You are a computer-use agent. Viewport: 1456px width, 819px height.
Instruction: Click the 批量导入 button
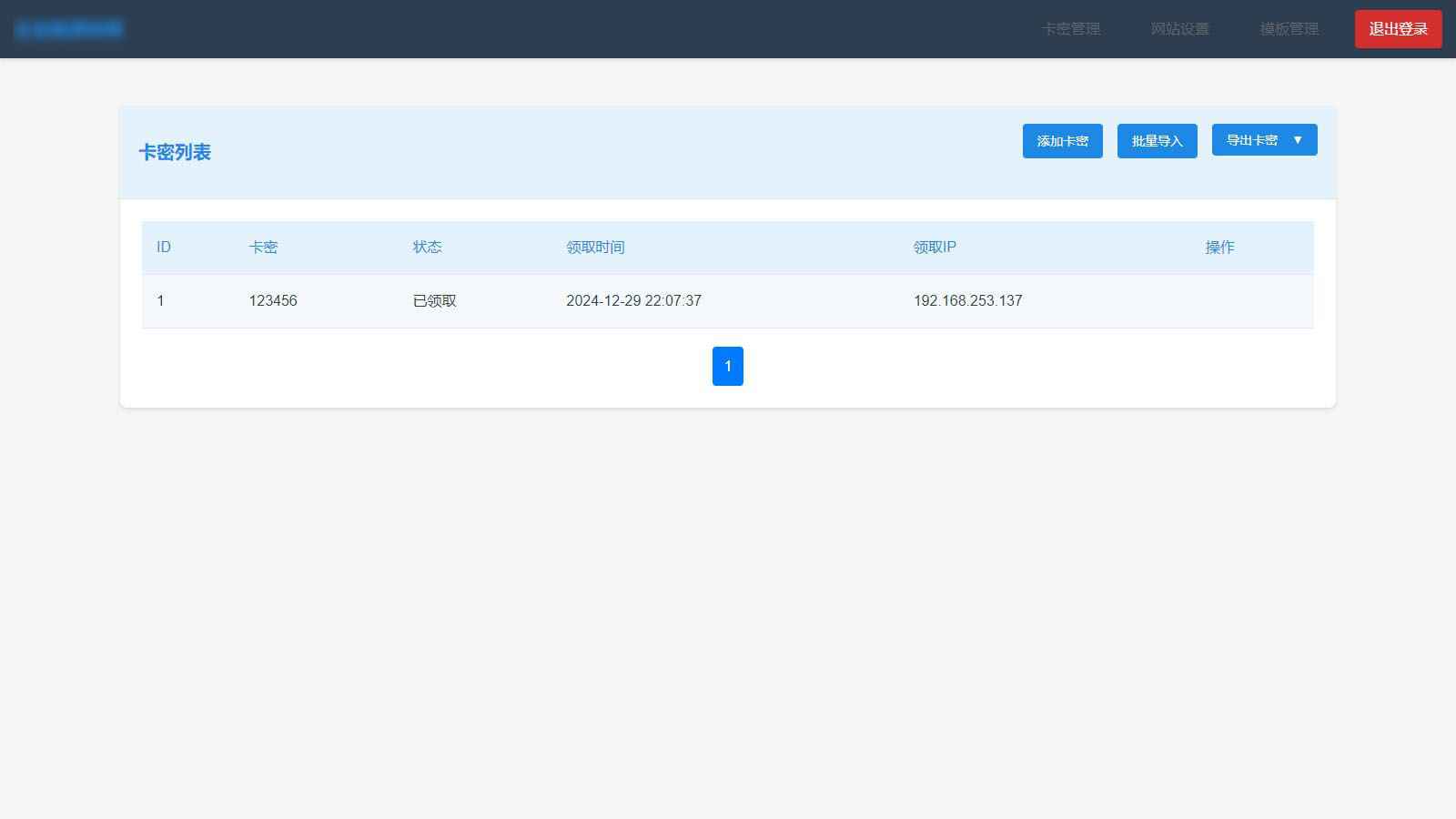click(x=1157, y=141)
